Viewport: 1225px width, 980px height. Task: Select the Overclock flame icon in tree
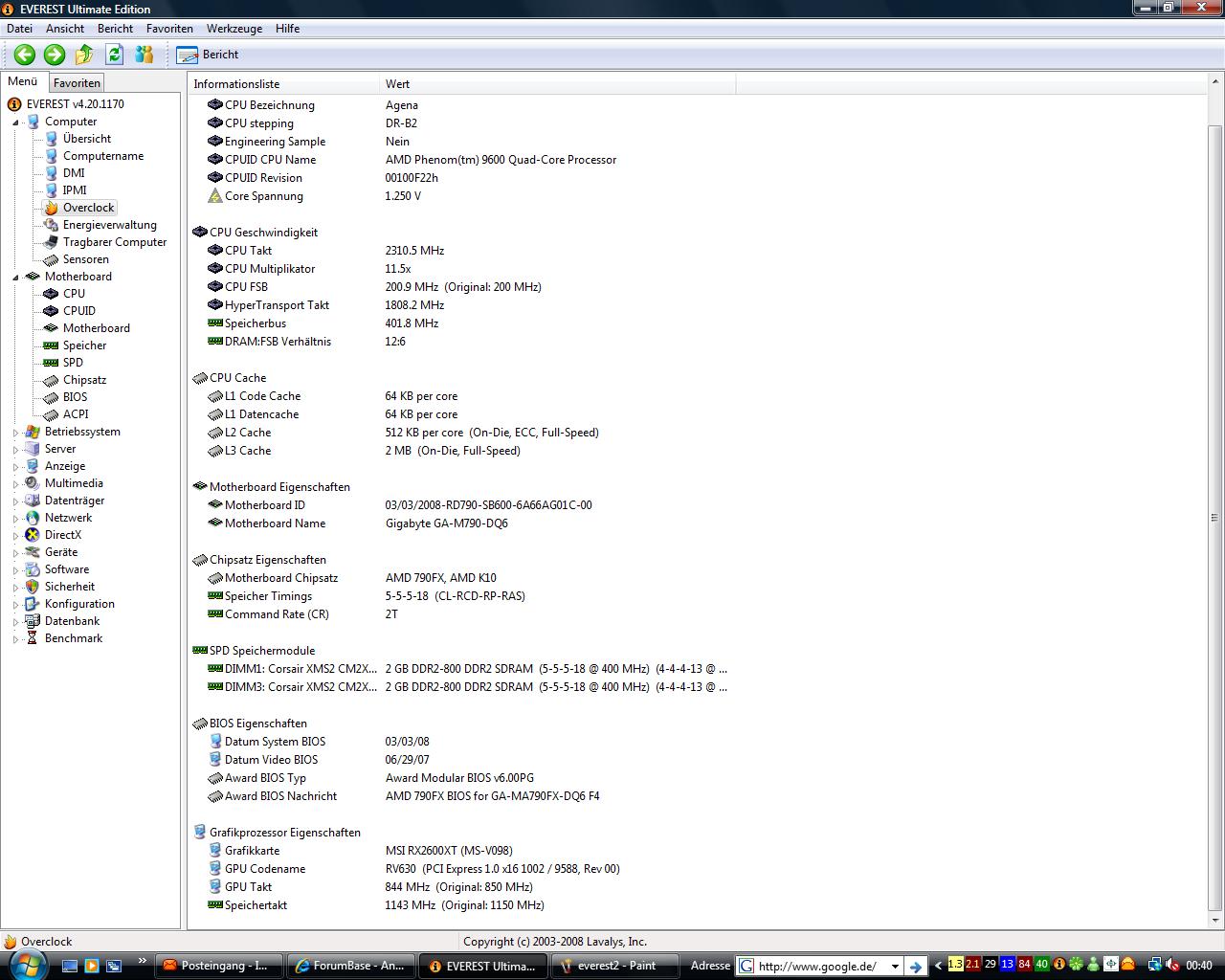click(51, 208)
